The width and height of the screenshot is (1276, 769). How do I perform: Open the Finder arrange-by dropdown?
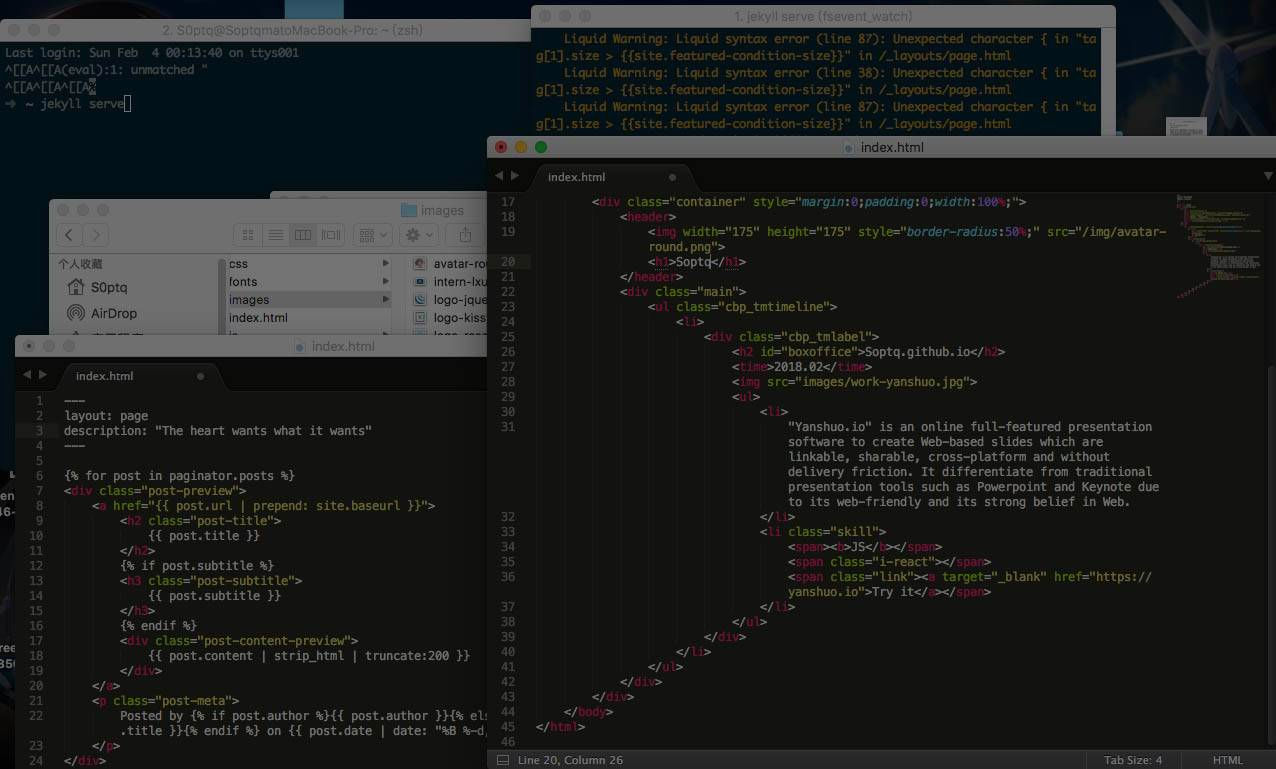click(x=374, y=235)
